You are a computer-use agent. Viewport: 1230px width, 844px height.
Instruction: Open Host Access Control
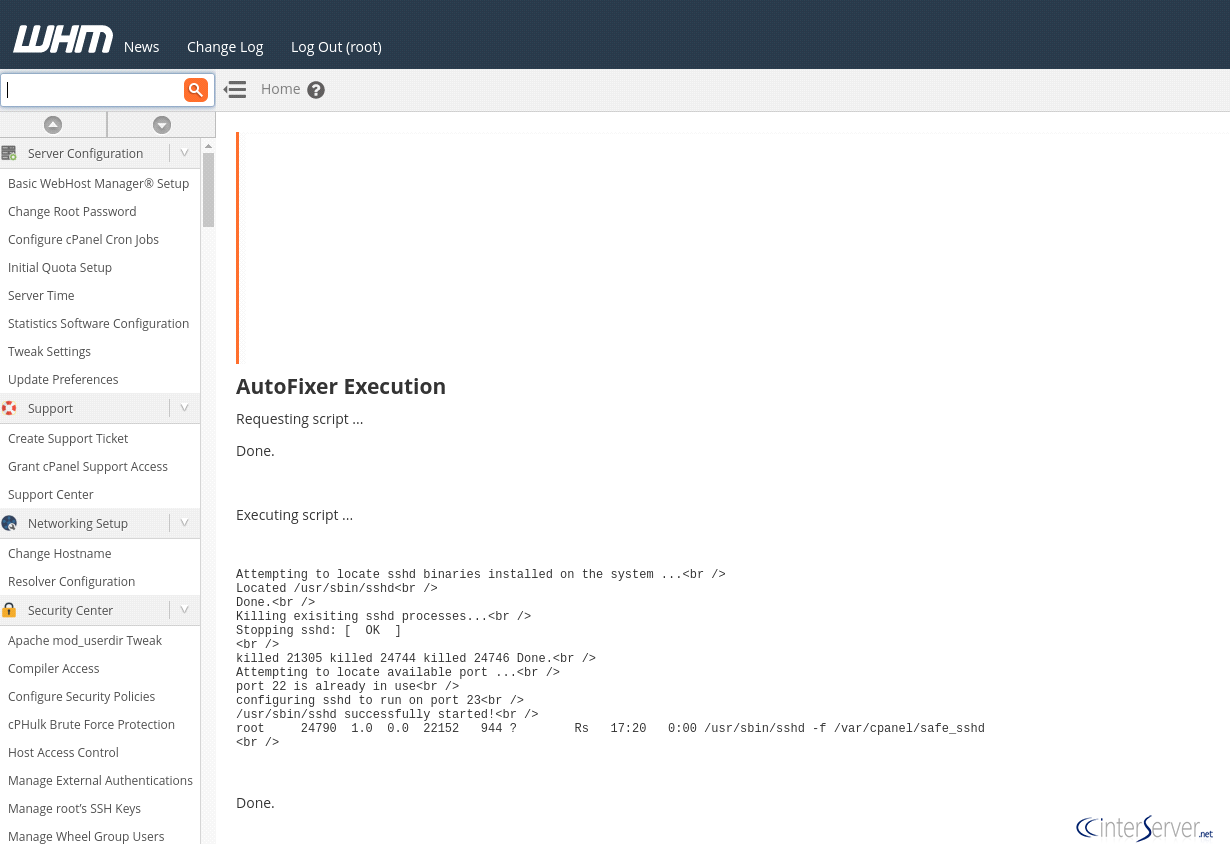click(63, 752)
